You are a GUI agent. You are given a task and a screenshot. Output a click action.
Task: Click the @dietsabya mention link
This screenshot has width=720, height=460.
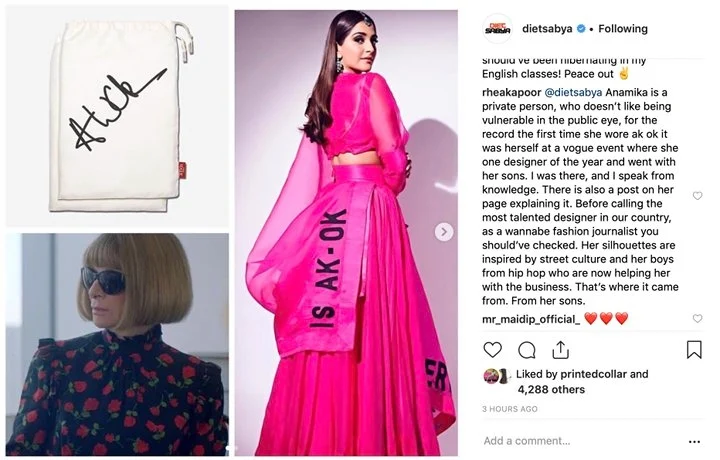(573, 93)
